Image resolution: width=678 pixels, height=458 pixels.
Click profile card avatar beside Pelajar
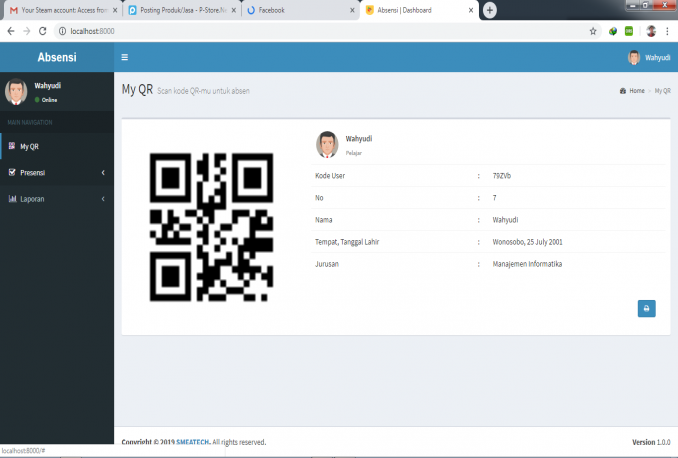327,144
